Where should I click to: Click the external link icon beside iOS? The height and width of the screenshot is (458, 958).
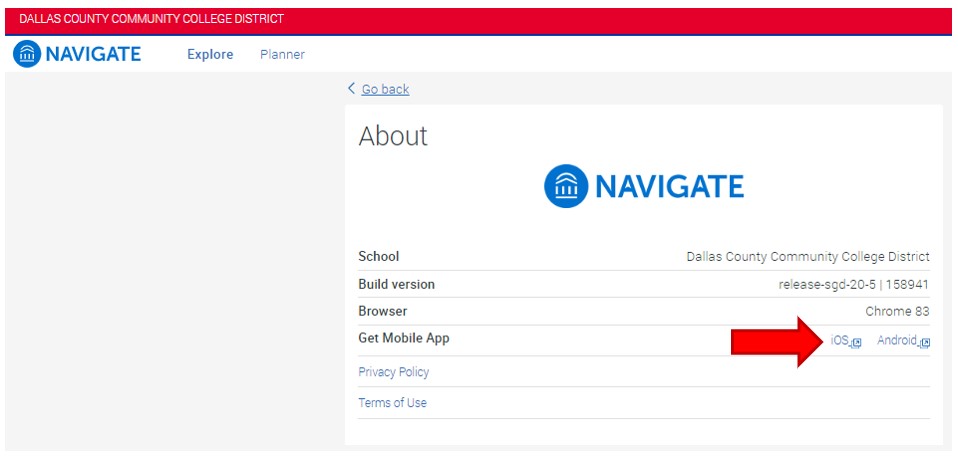857,343
